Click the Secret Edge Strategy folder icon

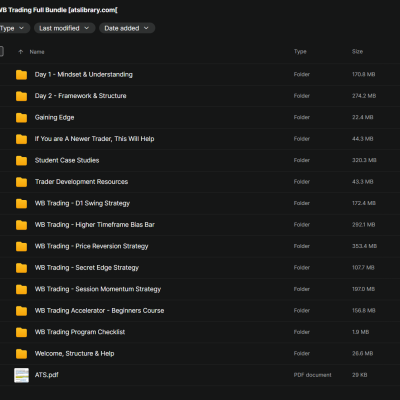tap(21, 268)
